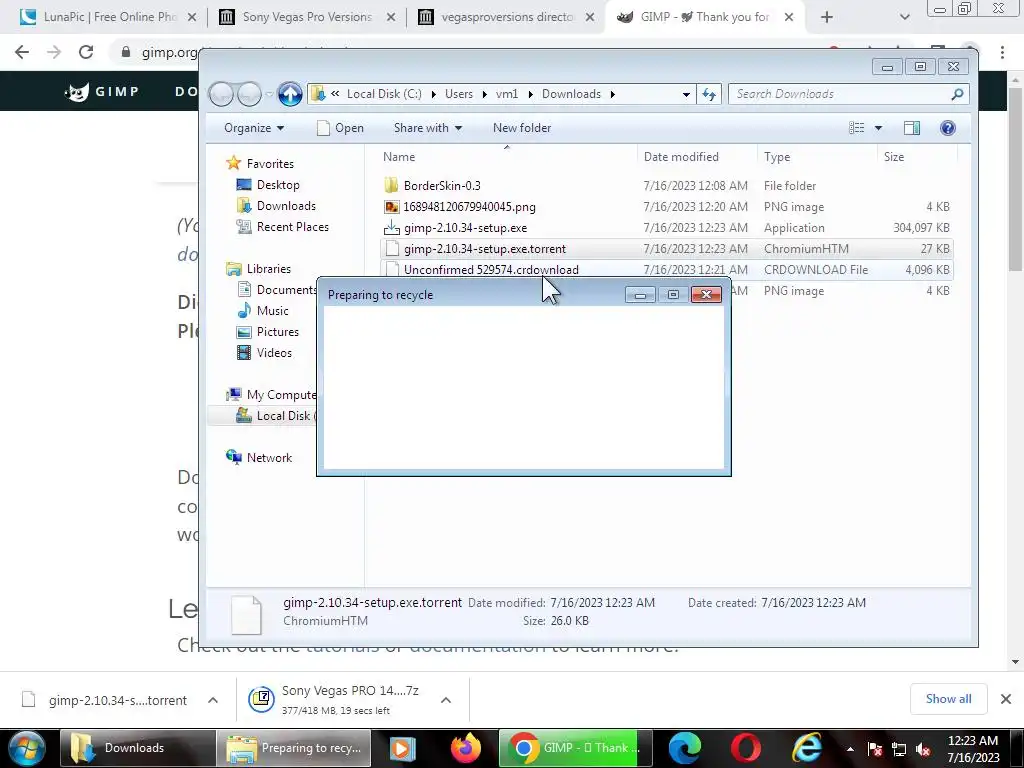Expand address bar history dropdown
This screenshot has width=1024, height=768.
[x=686, y=94]
